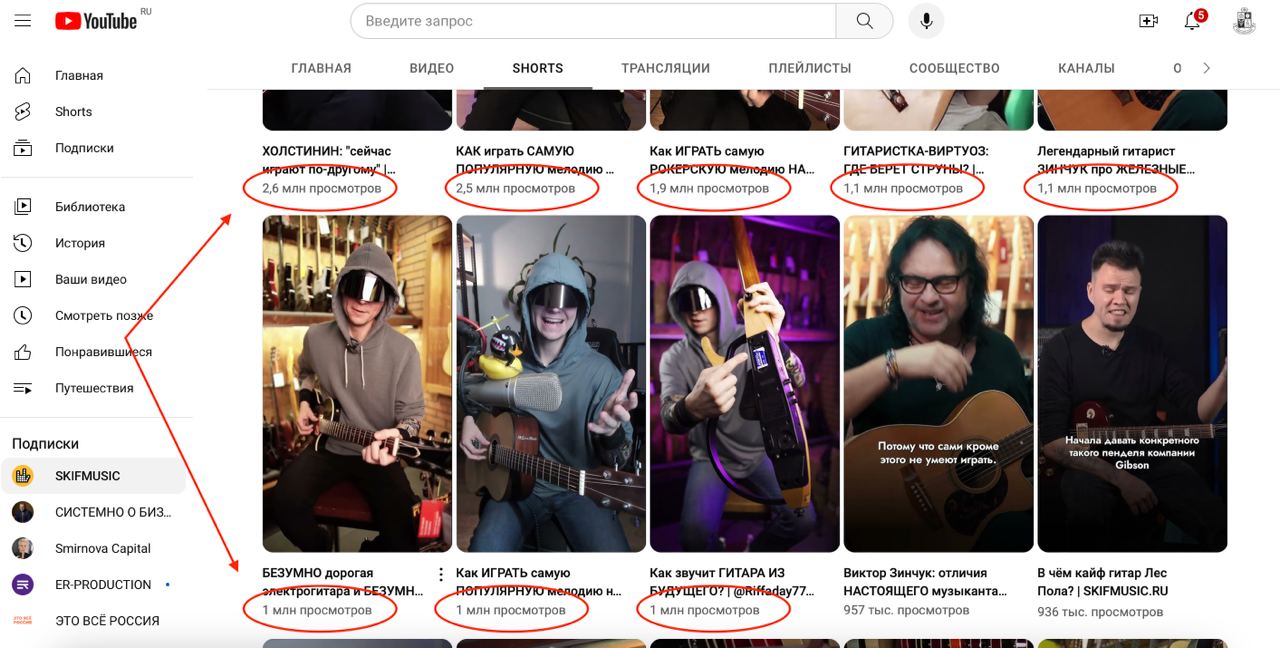Open thumbnail of В чём кайф гитар short
Screen dimensions: 1280x648
click(1133, 384)
